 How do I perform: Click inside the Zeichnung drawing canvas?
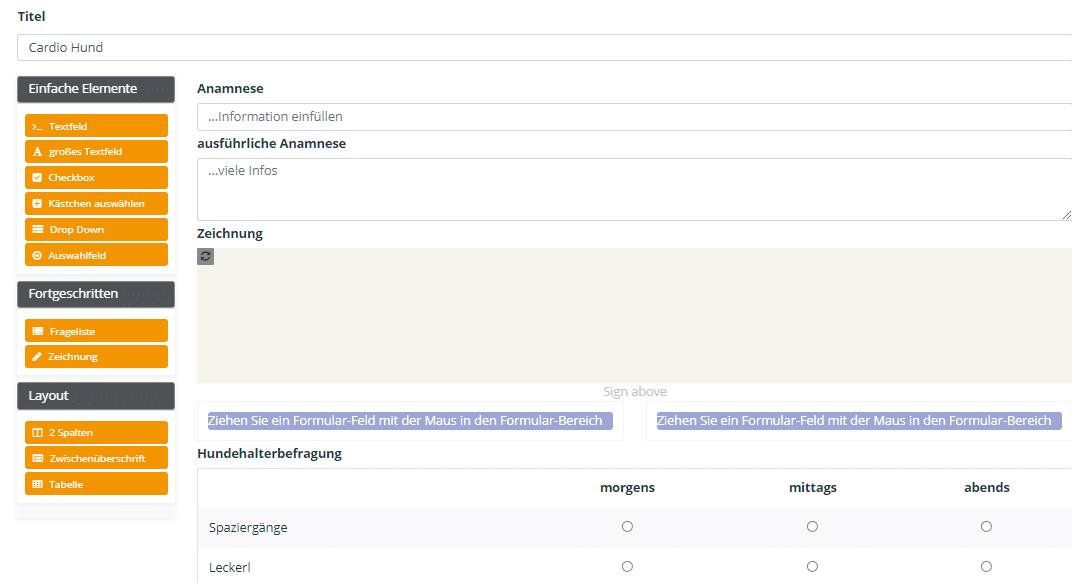[634, 315]
